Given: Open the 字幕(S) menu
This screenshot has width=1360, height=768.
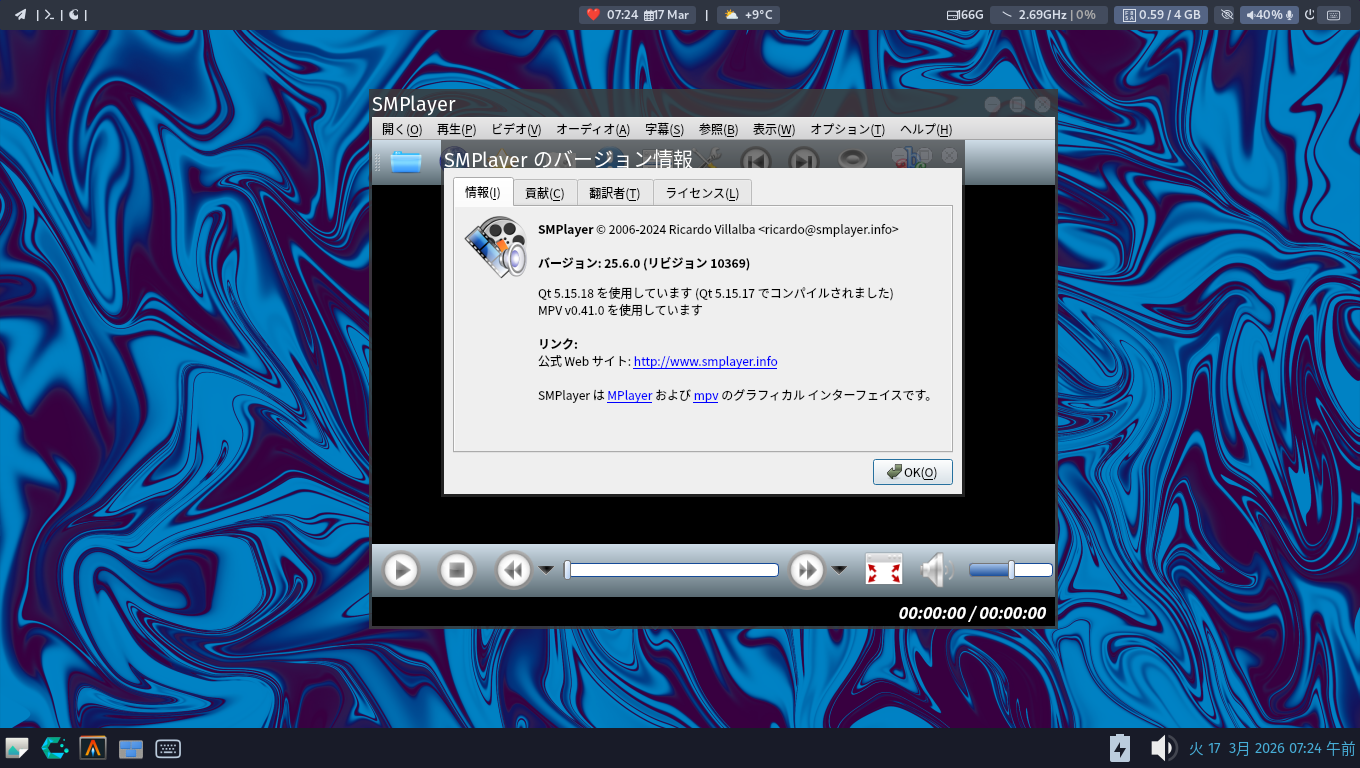Looking at the screenshot, I should 664,129.
